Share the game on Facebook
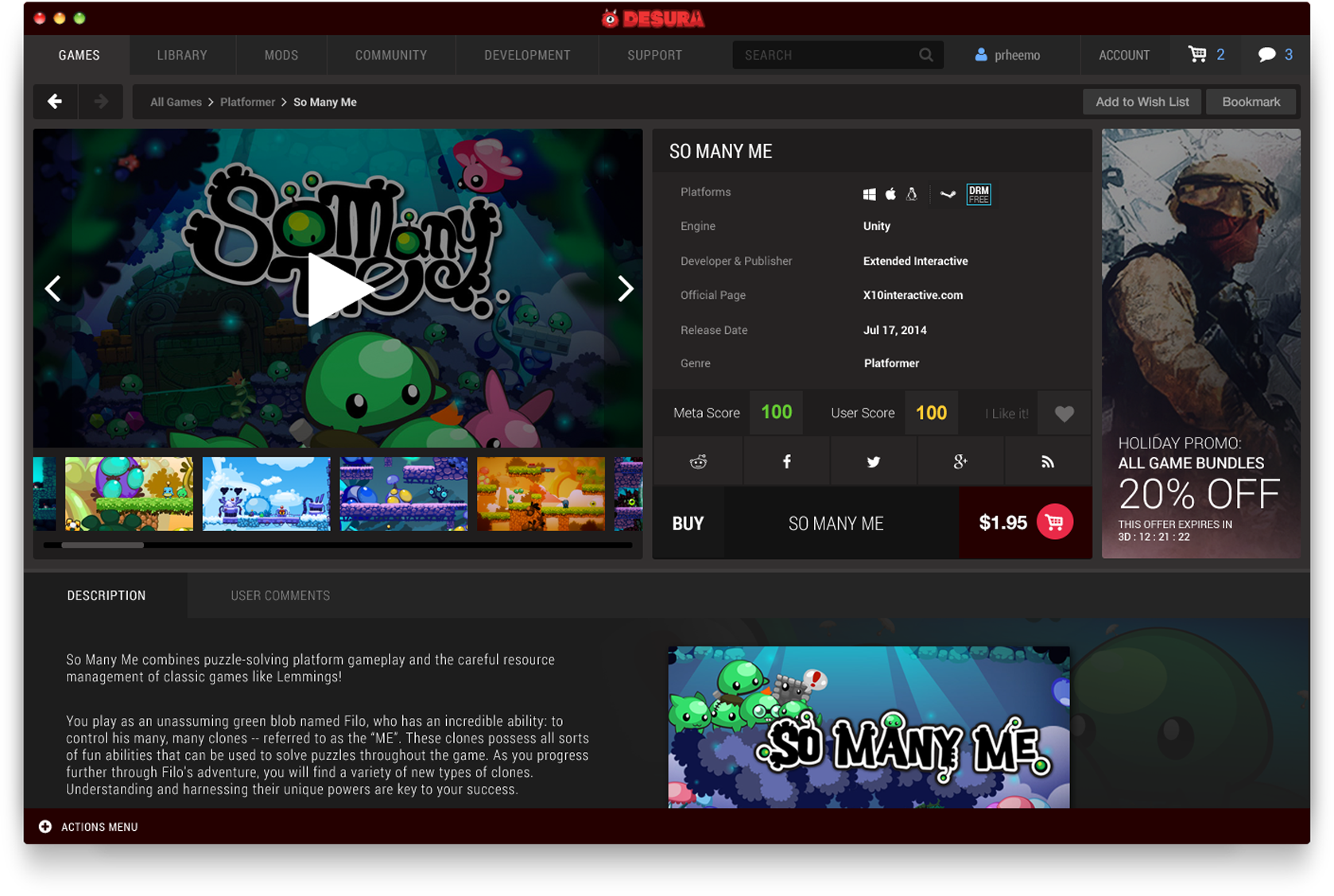This screenshot has width=1334, height=896. coord(786,462)
